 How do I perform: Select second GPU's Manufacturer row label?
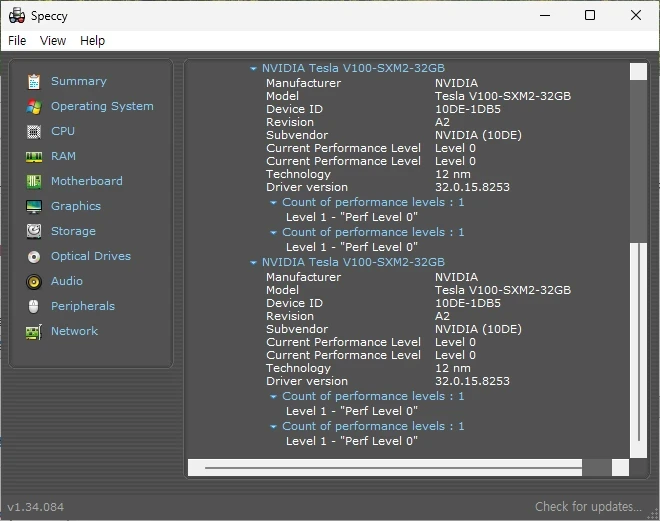[303, 277]
